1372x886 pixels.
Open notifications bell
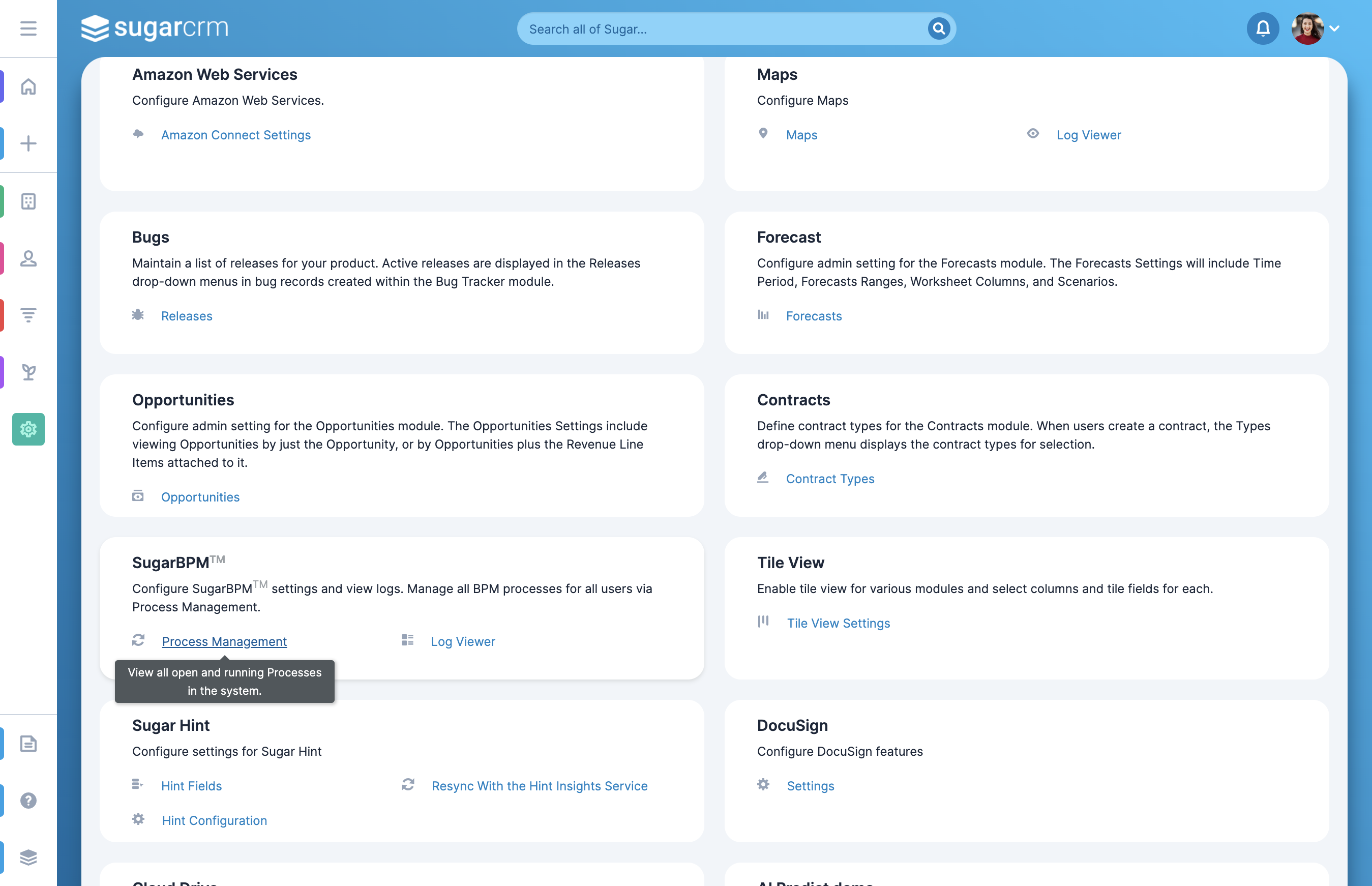1262,28
